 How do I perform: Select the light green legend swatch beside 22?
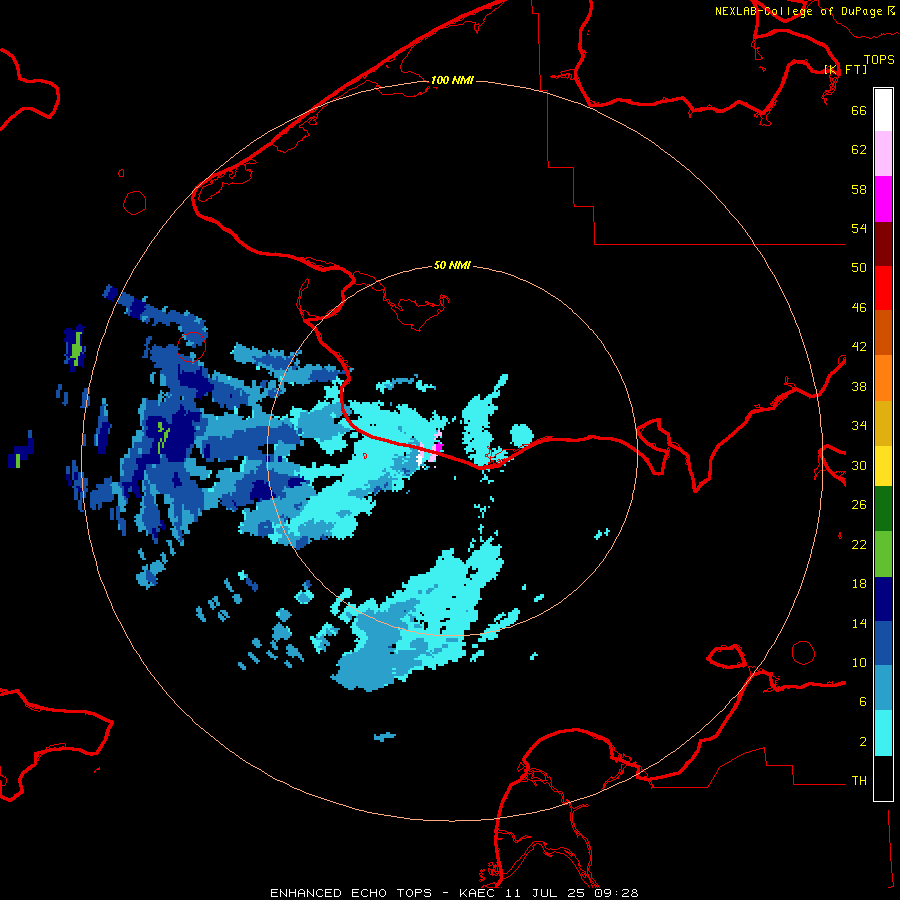tap(883, 554)
